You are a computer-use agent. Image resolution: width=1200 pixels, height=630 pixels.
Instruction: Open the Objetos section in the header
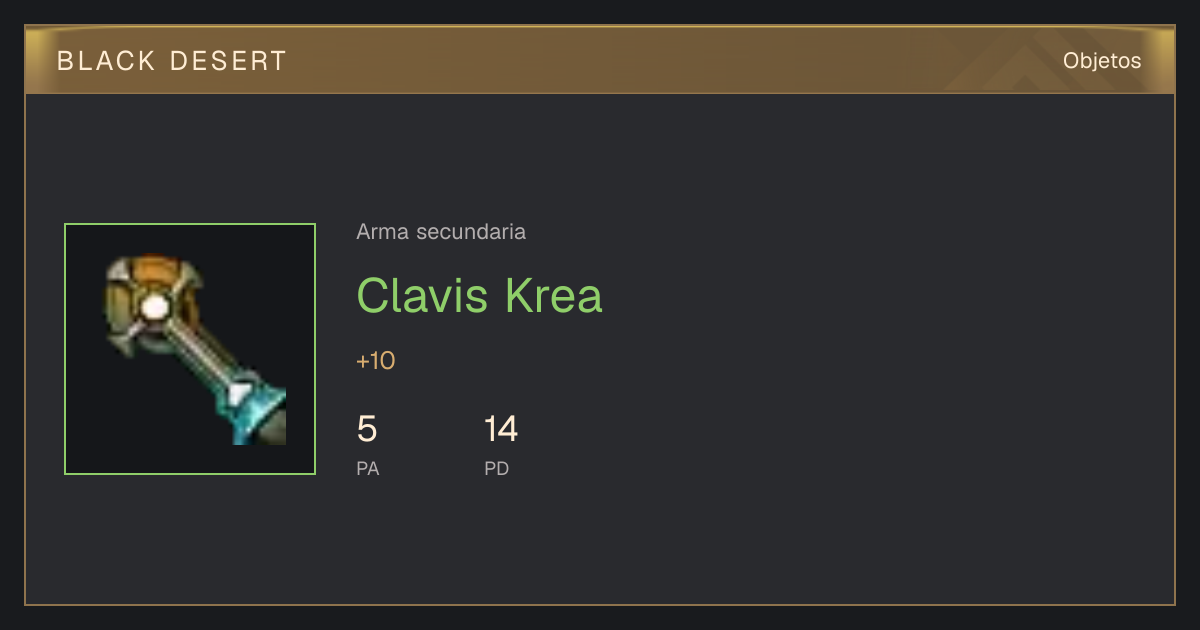click(1102, 60)
